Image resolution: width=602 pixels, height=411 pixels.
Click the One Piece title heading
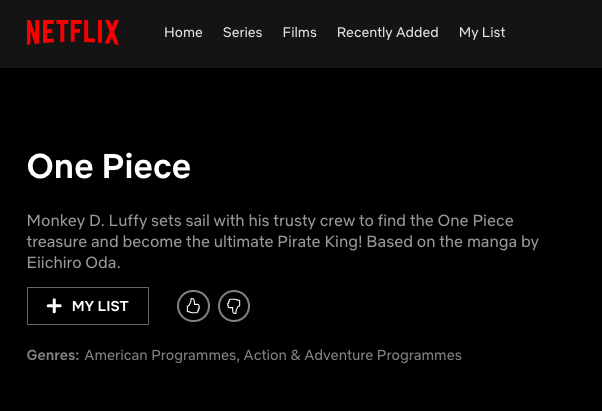pyautogui.click(x=109, y=167)
